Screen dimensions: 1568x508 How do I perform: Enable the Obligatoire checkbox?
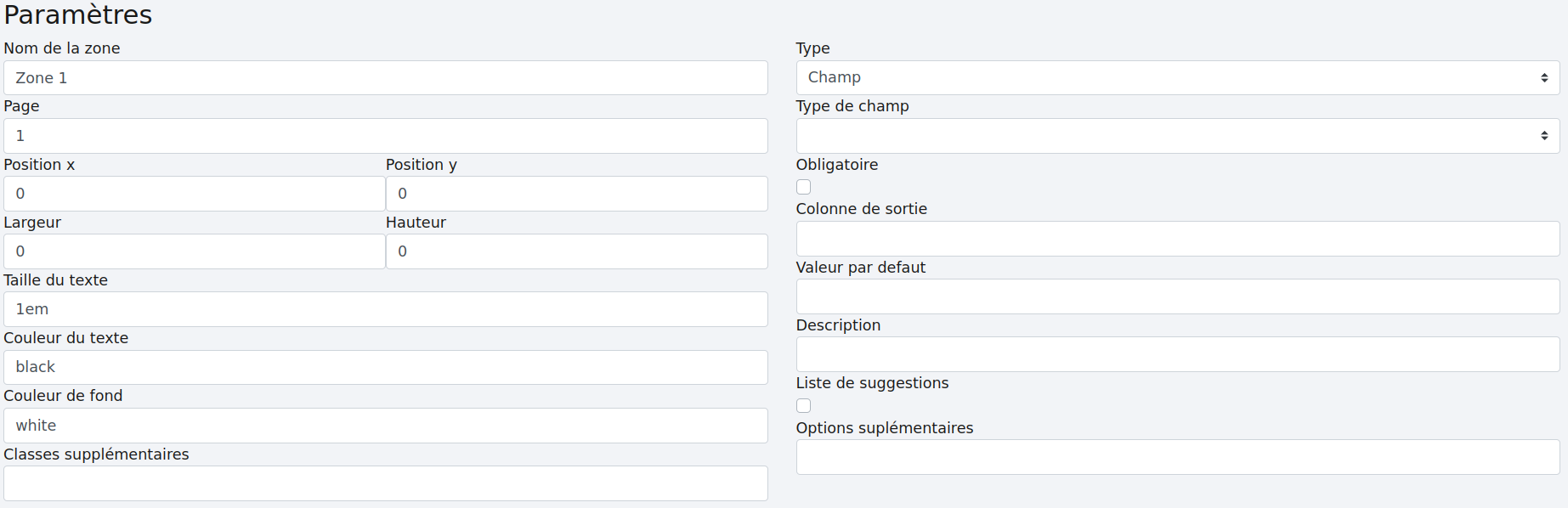tap(803, 187)
